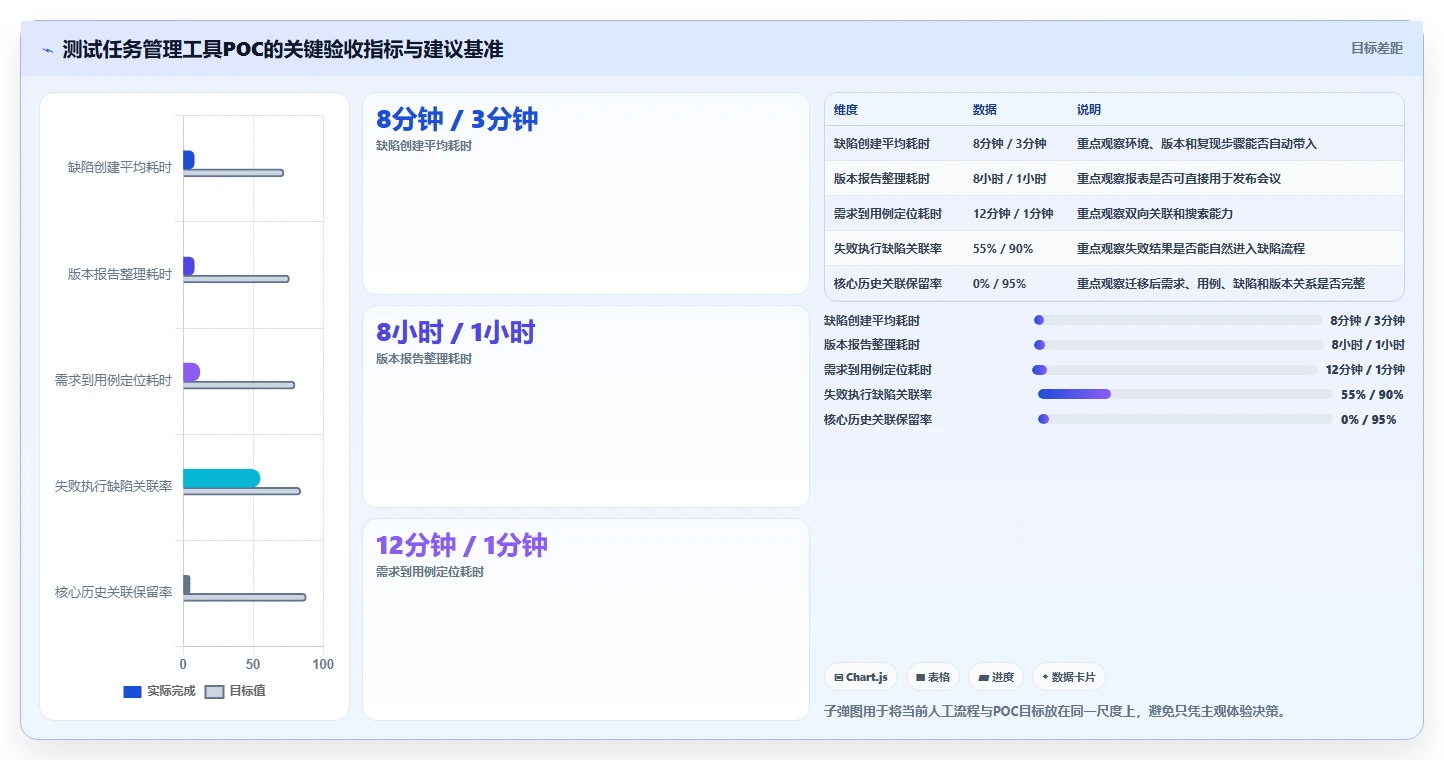
Task: Click the 8小时 / 1小时 data card
Action: (x=585, y=407)
